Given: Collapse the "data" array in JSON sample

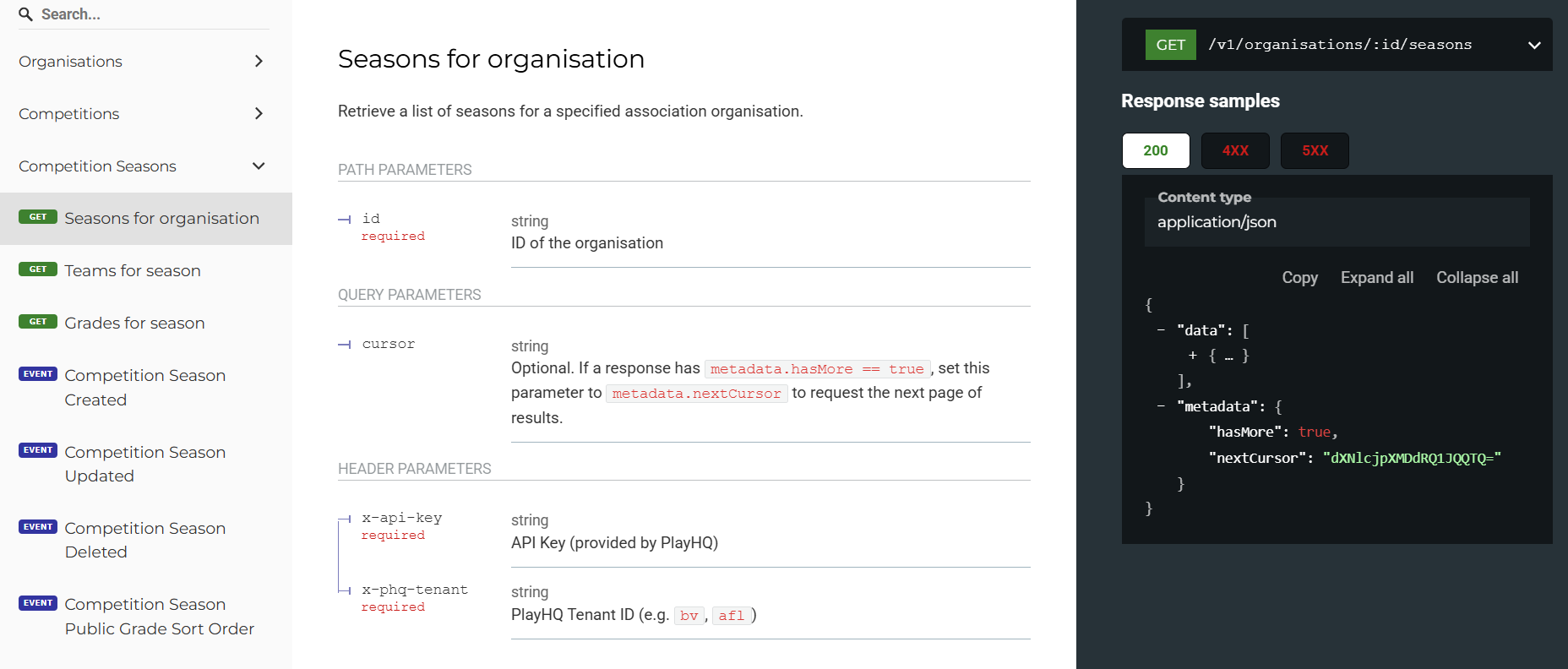Looking at the screenshot, I should coord(1162,330).
